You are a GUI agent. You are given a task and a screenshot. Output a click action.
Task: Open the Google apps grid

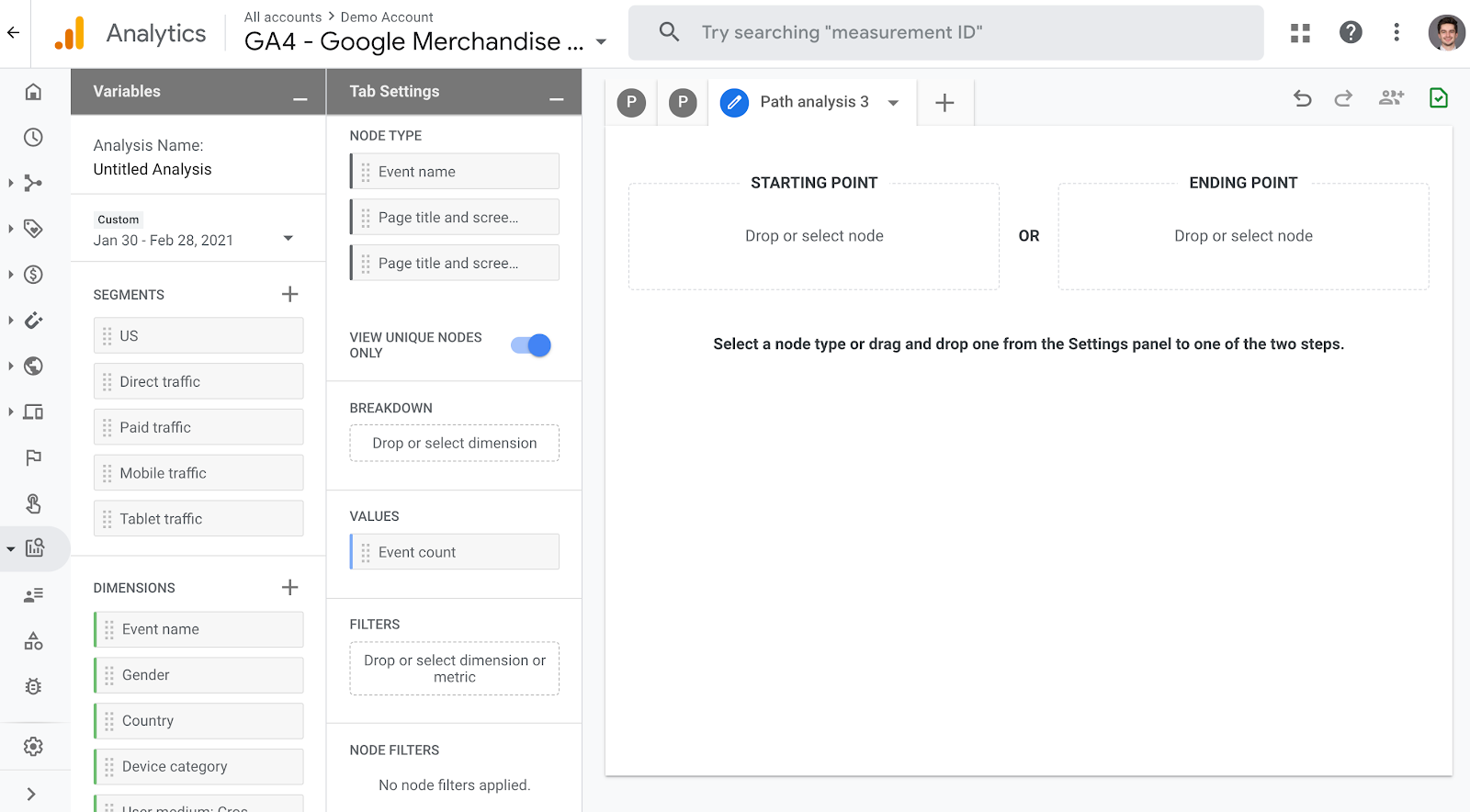(x=1300, y=33)
